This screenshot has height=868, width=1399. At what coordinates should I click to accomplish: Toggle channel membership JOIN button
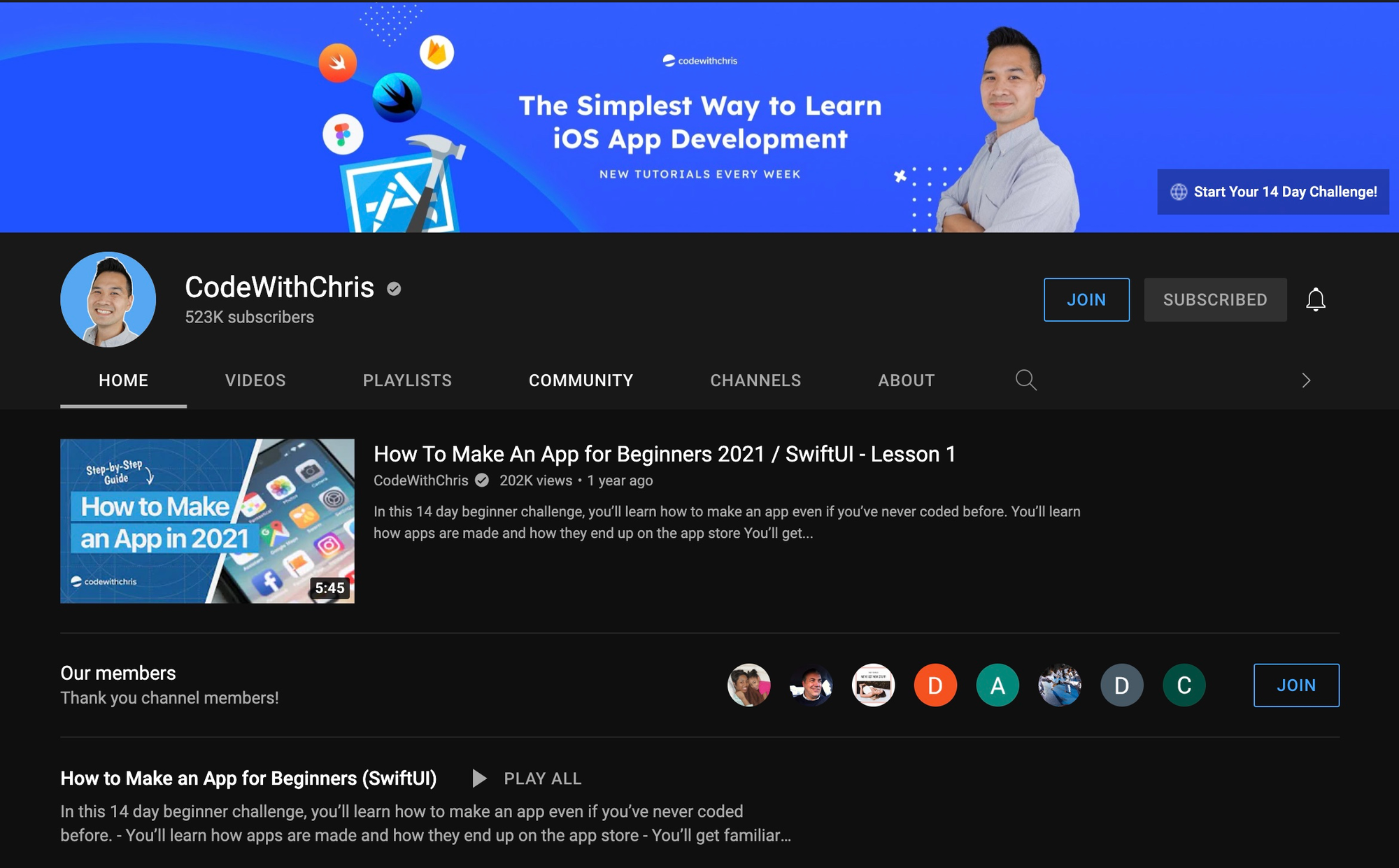(x=1085, y=299)
